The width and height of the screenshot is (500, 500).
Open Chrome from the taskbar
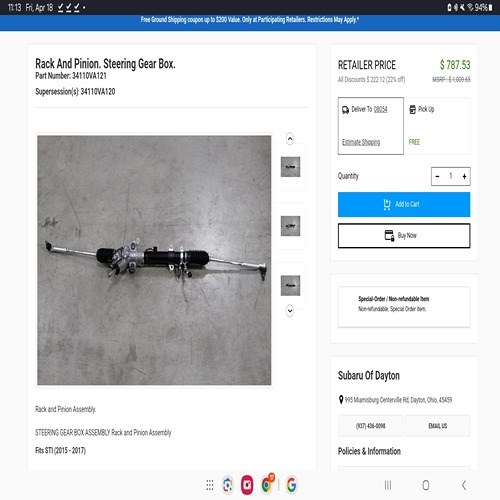[x=268, y=484]
